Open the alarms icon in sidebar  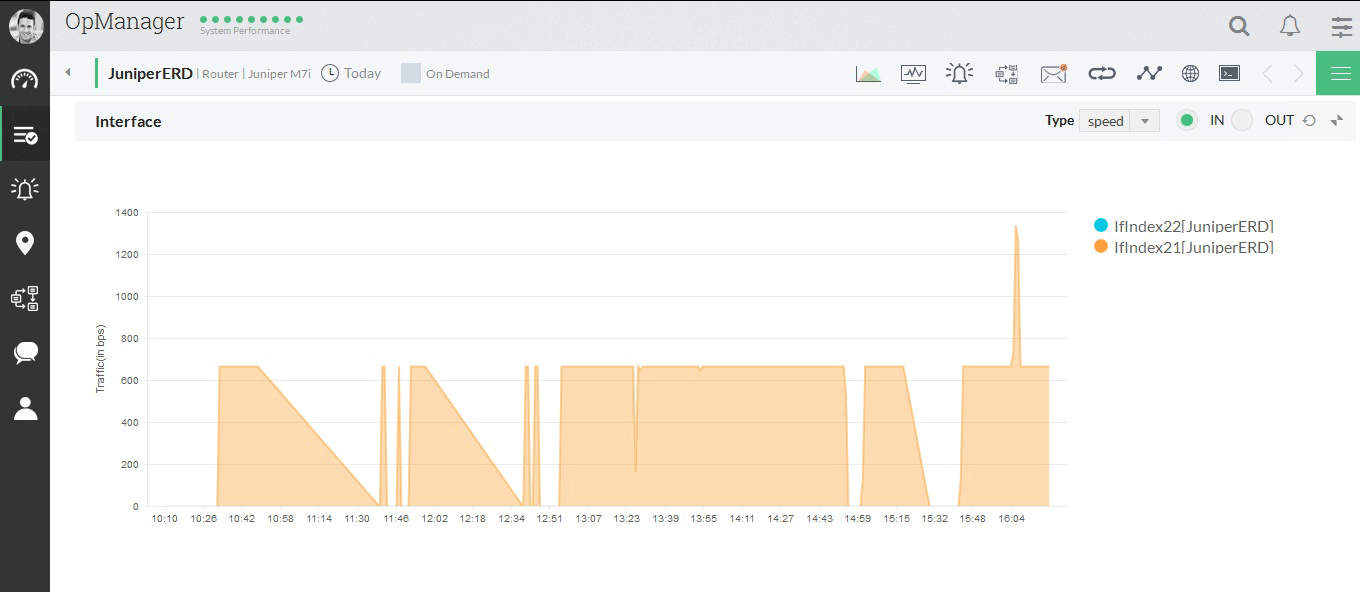25,188
